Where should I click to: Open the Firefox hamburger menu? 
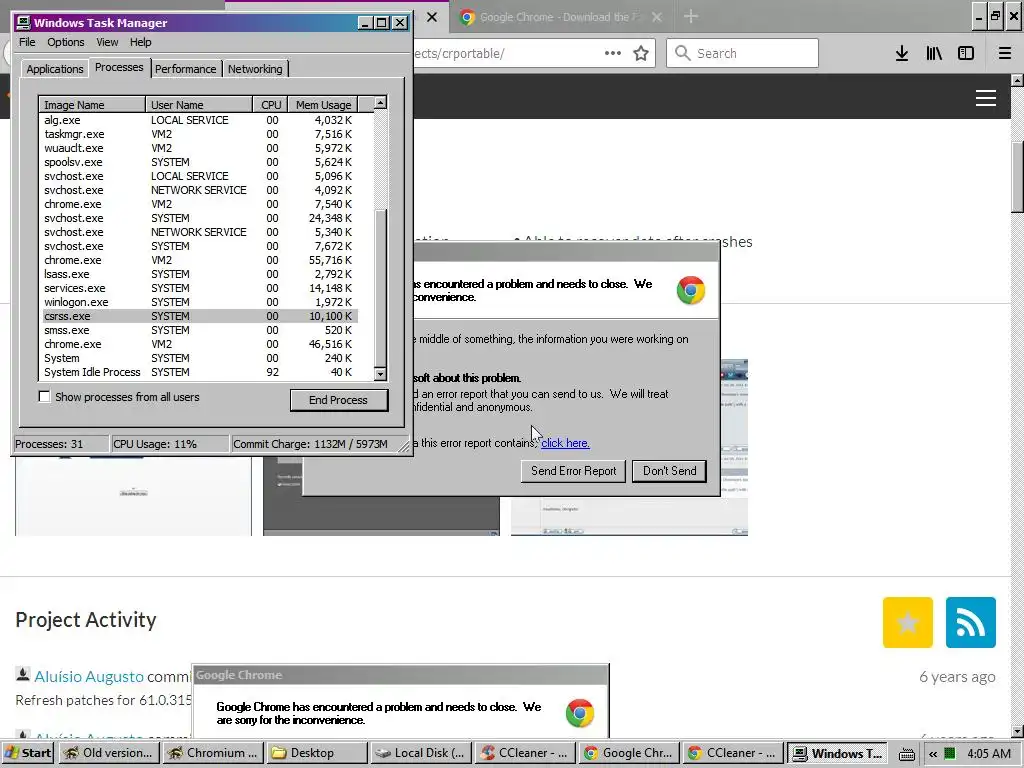[1005, 54]
